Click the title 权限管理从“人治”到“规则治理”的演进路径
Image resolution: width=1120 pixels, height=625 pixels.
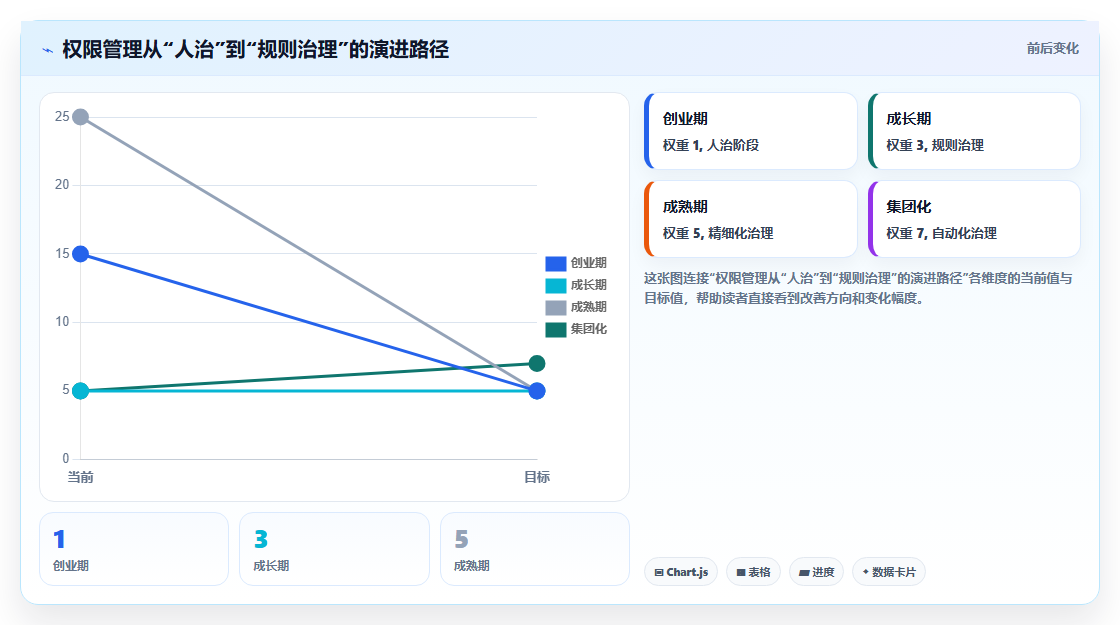pos(256,49)
